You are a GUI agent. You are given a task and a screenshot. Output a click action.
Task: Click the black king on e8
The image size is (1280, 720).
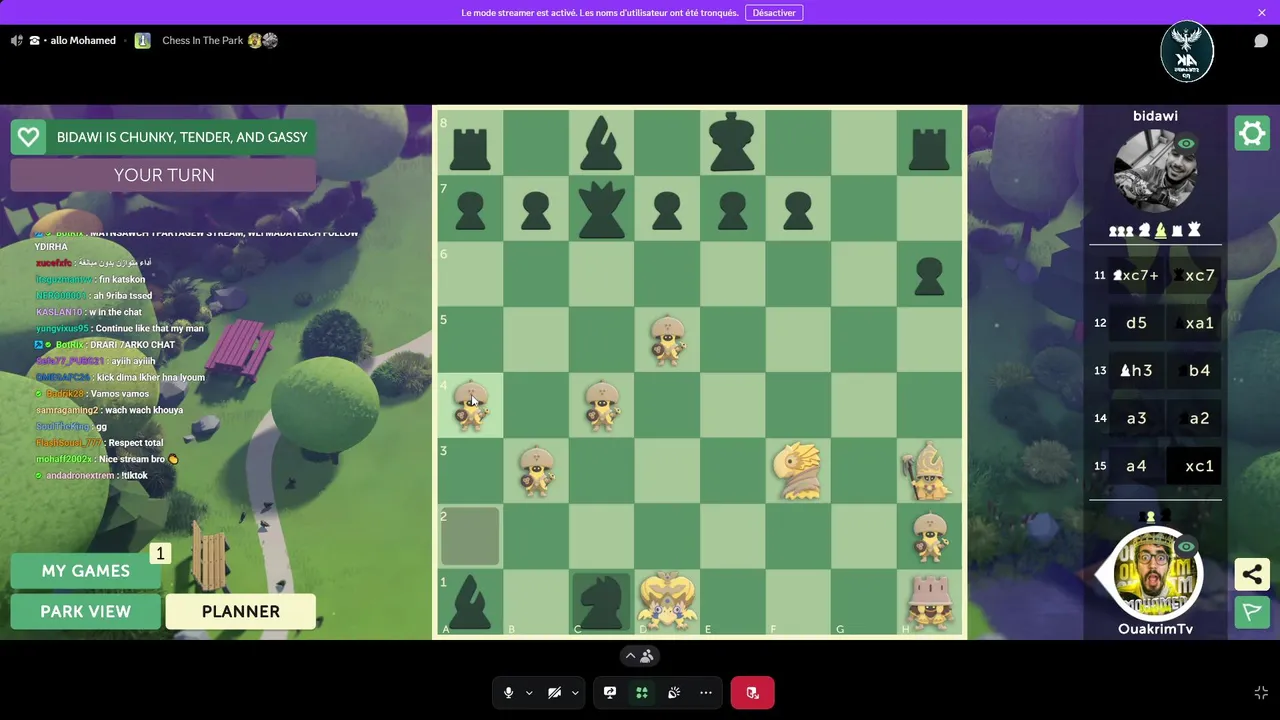(x=733, y=142)
